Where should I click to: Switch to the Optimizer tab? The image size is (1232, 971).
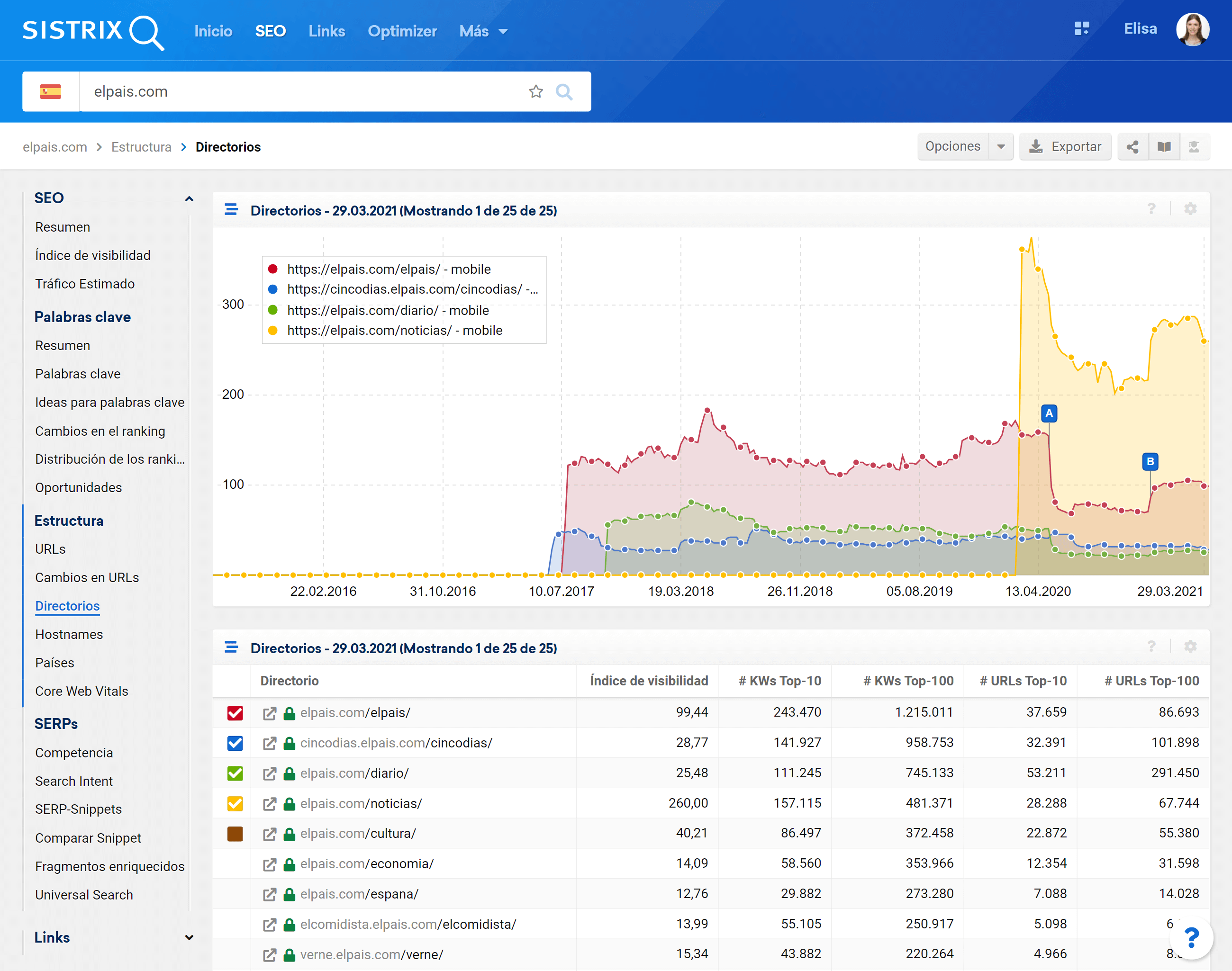click(401, 31)
